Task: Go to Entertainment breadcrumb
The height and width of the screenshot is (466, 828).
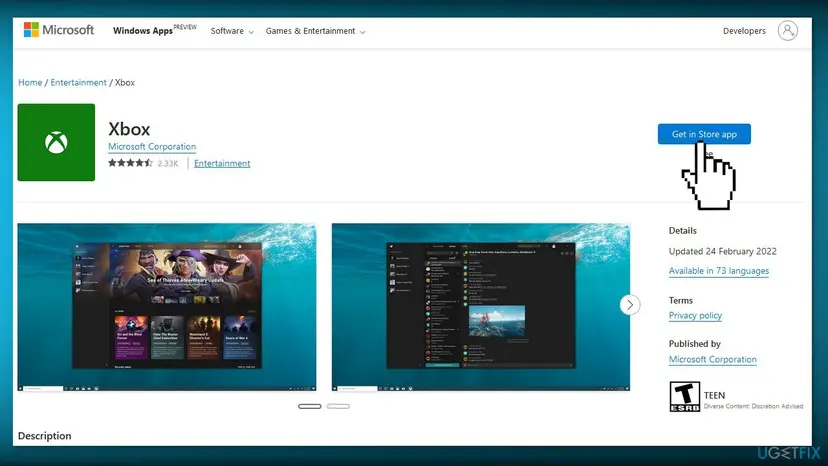Action: click(78, 82)
